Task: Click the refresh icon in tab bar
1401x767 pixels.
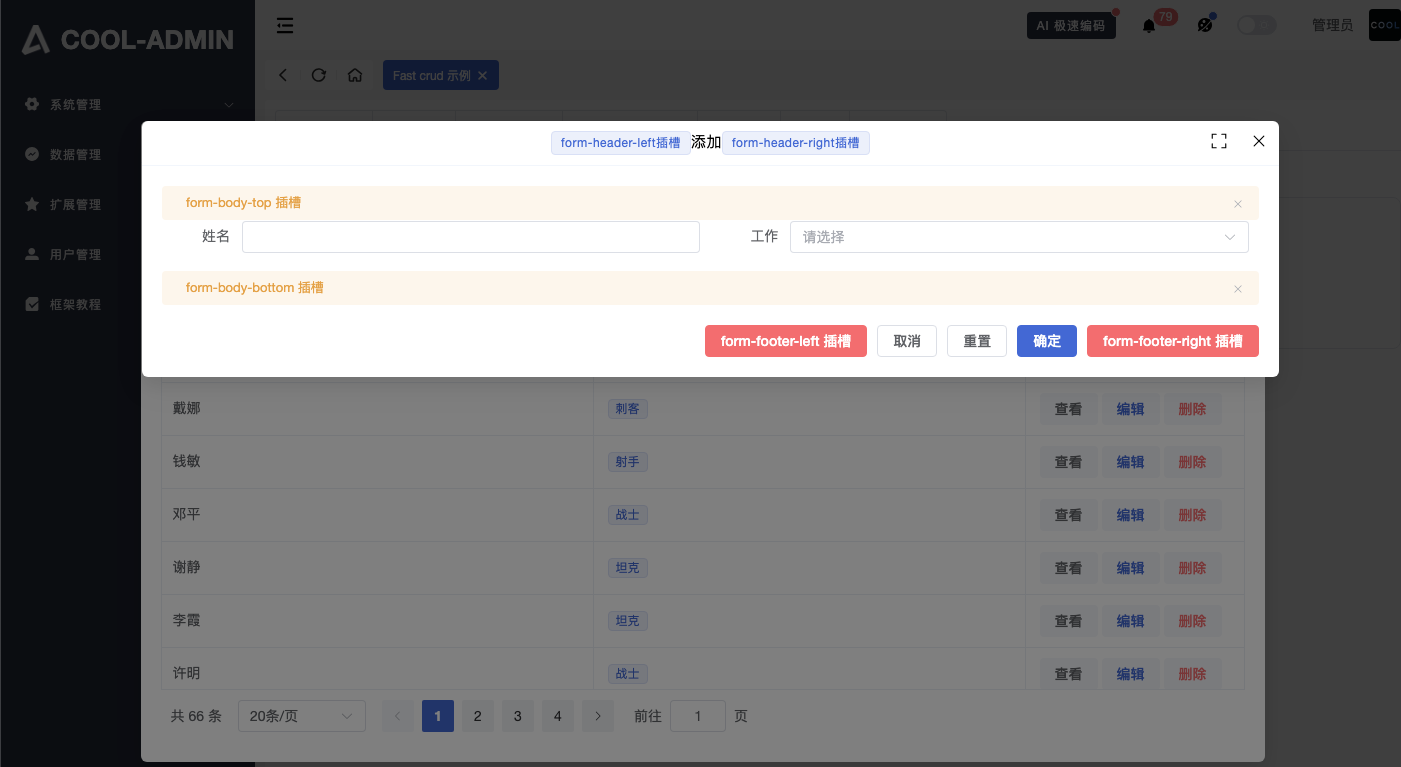Action: tap(319, 75)
